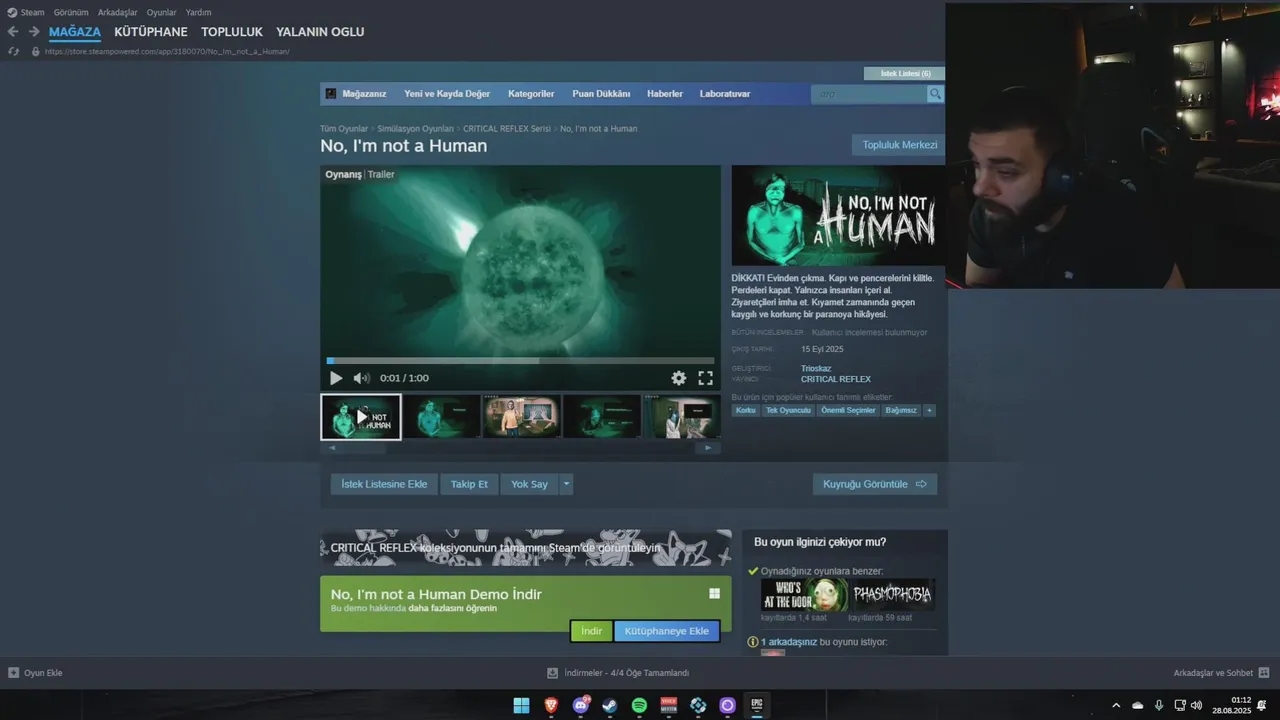This screenshot has width=1280, height=720.
Task: Open Puan Dükkânı
Action: [x=601, y=94]
